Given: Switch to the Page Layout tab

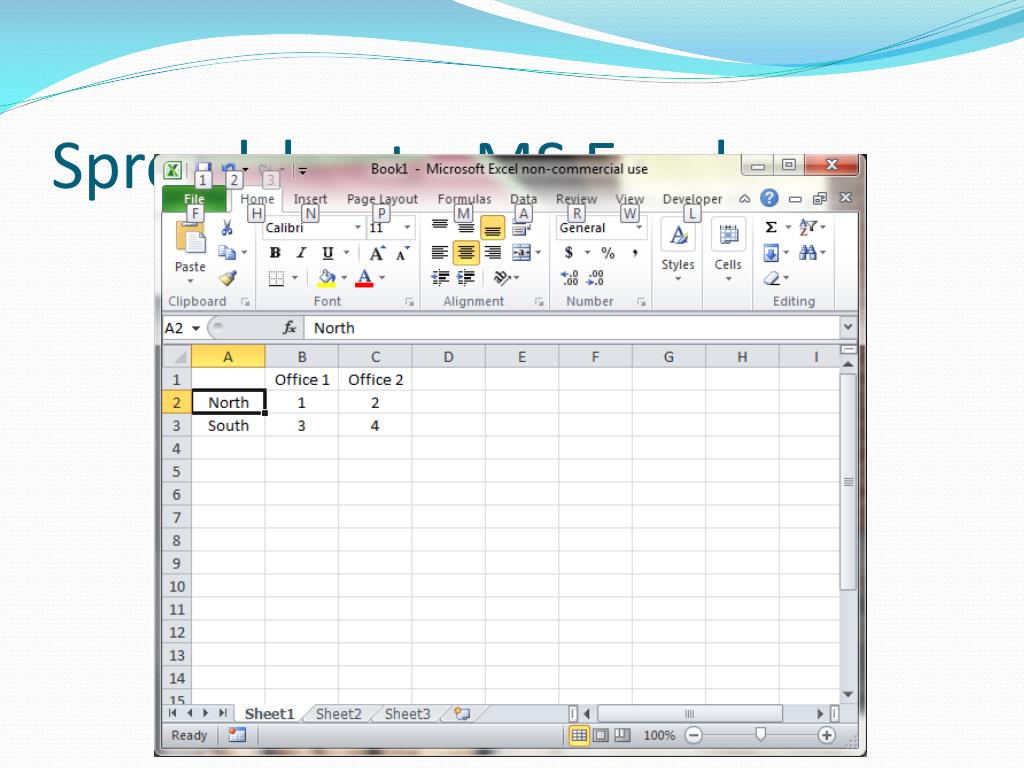Looking at the screenshot, I should [382, 199].
